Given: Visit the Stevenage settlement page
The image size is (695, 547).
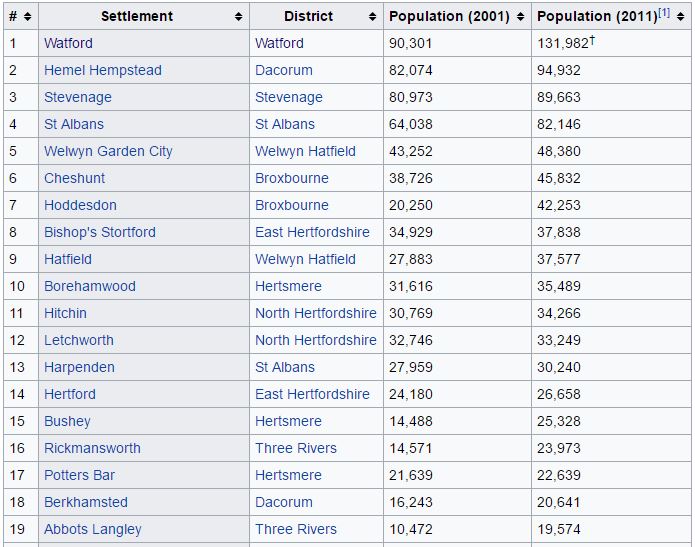Looking at the screenshot, I should pos(77,97).
